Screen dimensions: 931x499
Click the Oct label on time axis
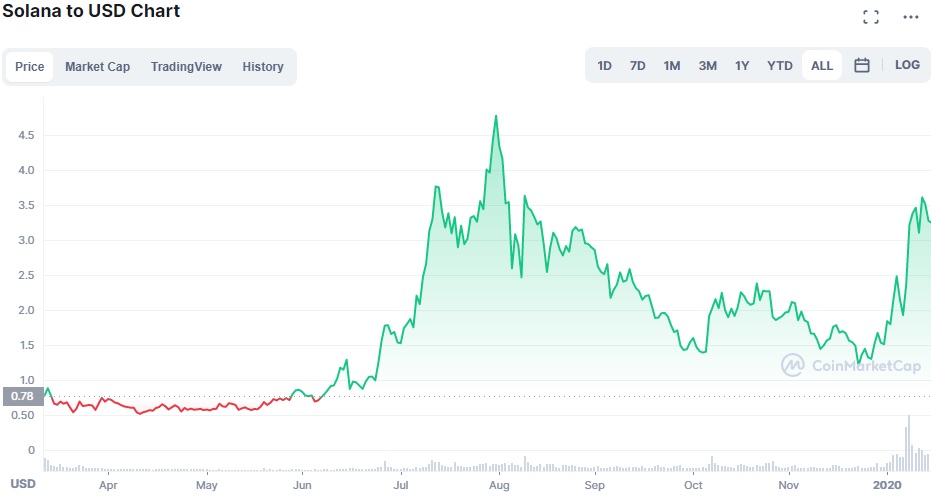[x=693, y=485]
